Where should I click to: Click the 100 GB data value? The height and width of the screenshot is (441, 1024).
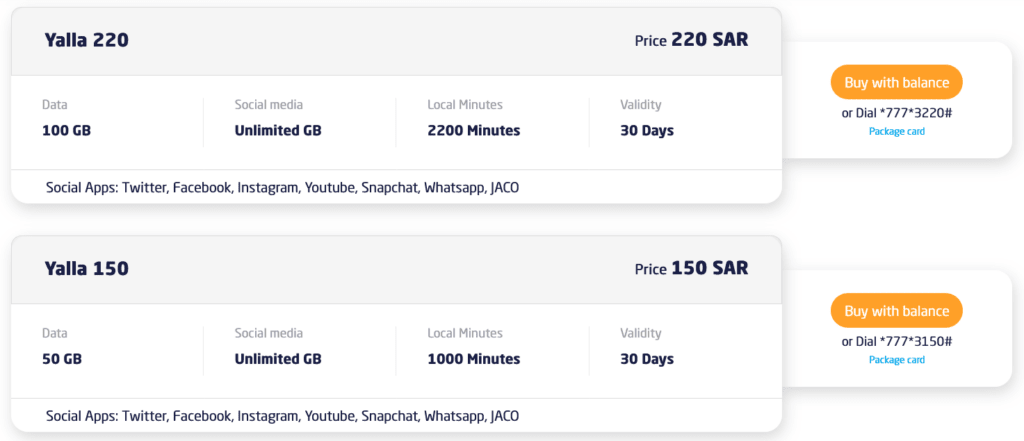point(67,130)
